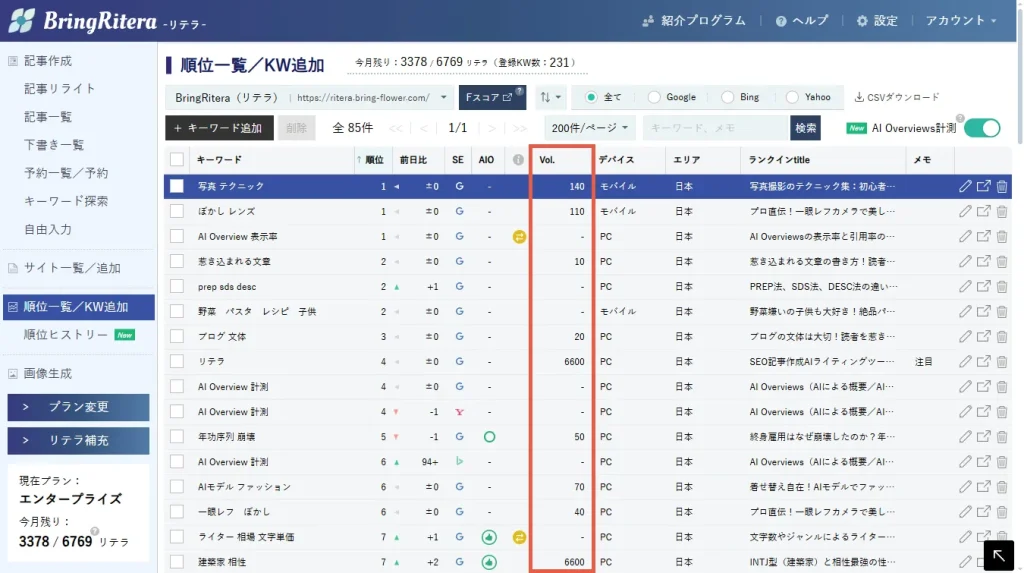1024x573 pixels.
Task: Click ランクインtitle of 建築家 相性 row
Action: coord(822,562)
